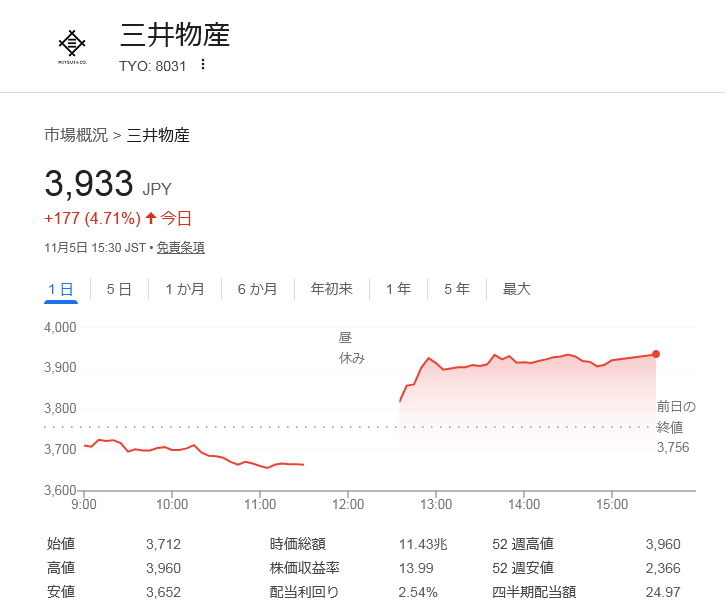Click the 時価総額 market cap label
Image resolution: width=725 pixels, height=613 pixels.
coord(298,544)
